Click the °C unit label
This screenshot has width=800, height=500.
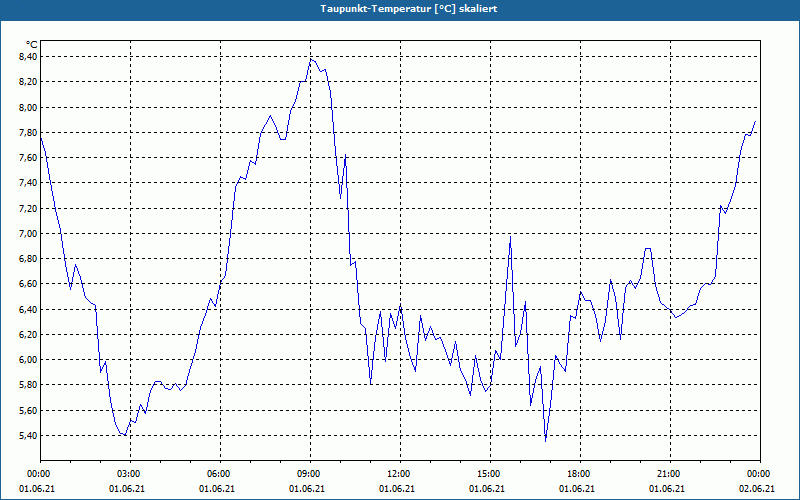pyautogui.click(x=32, y=45)
